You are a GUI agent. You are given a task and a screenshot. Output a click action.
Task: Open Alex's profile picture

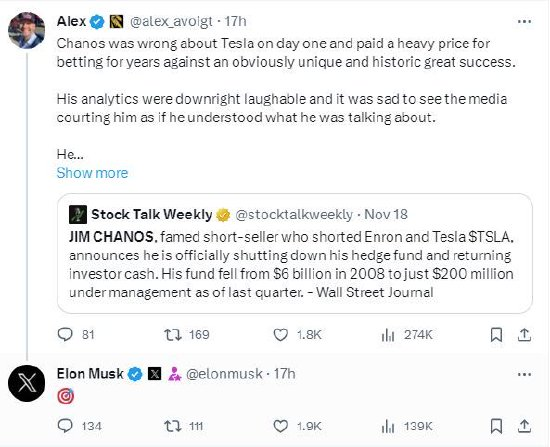(x=27, y=30)
